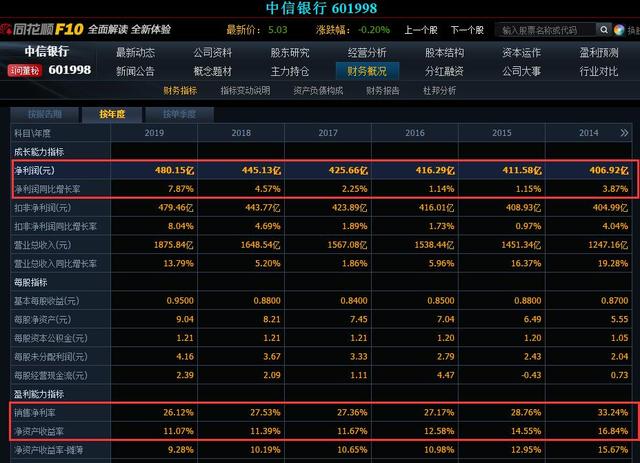This screenshot has height=463, width=640.
Task: Open 经营分析 section
Action: 367,53
